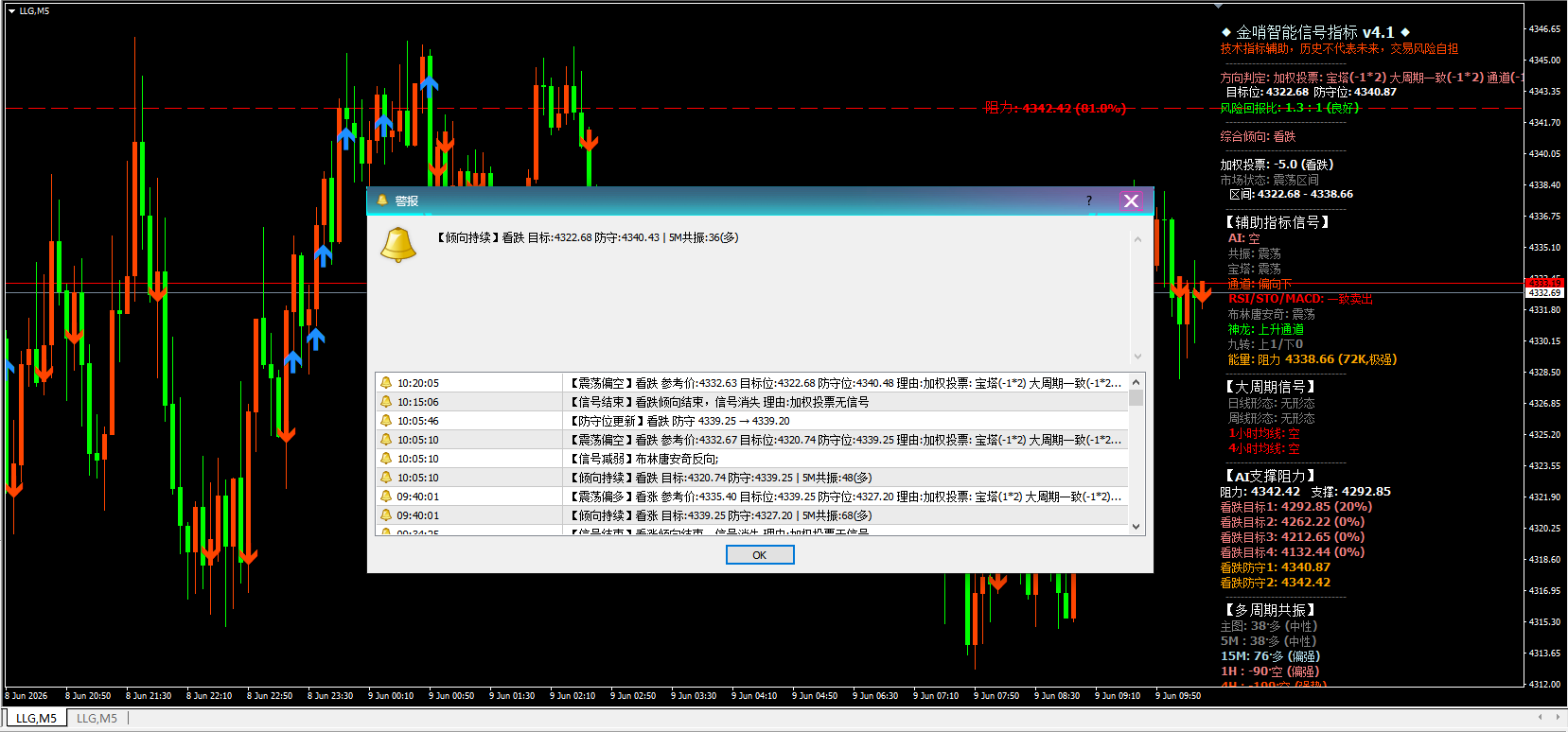Screen dimensions: 1568x732
Task: Click bell icon beside 10:05:10 倾向持续 entry
Action: coord(386,478)
